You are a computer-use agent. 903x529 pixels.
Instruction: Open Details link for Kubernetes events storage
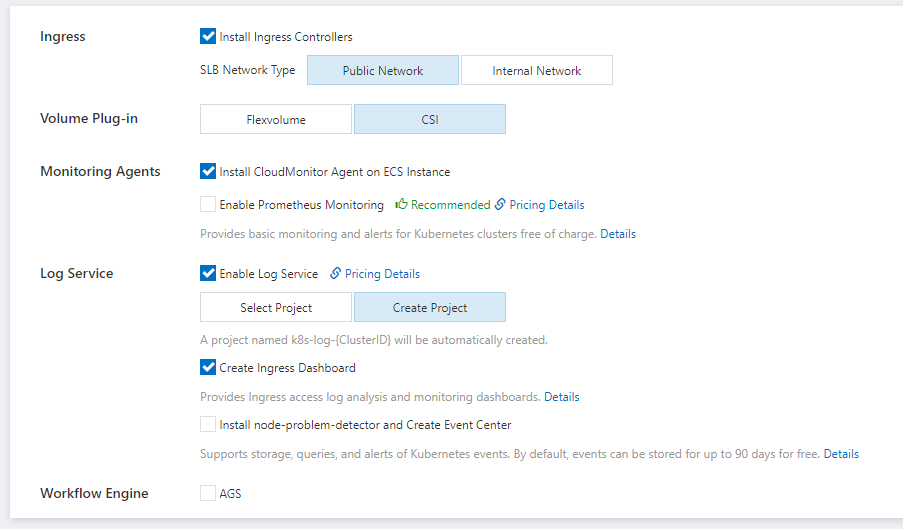841,454
